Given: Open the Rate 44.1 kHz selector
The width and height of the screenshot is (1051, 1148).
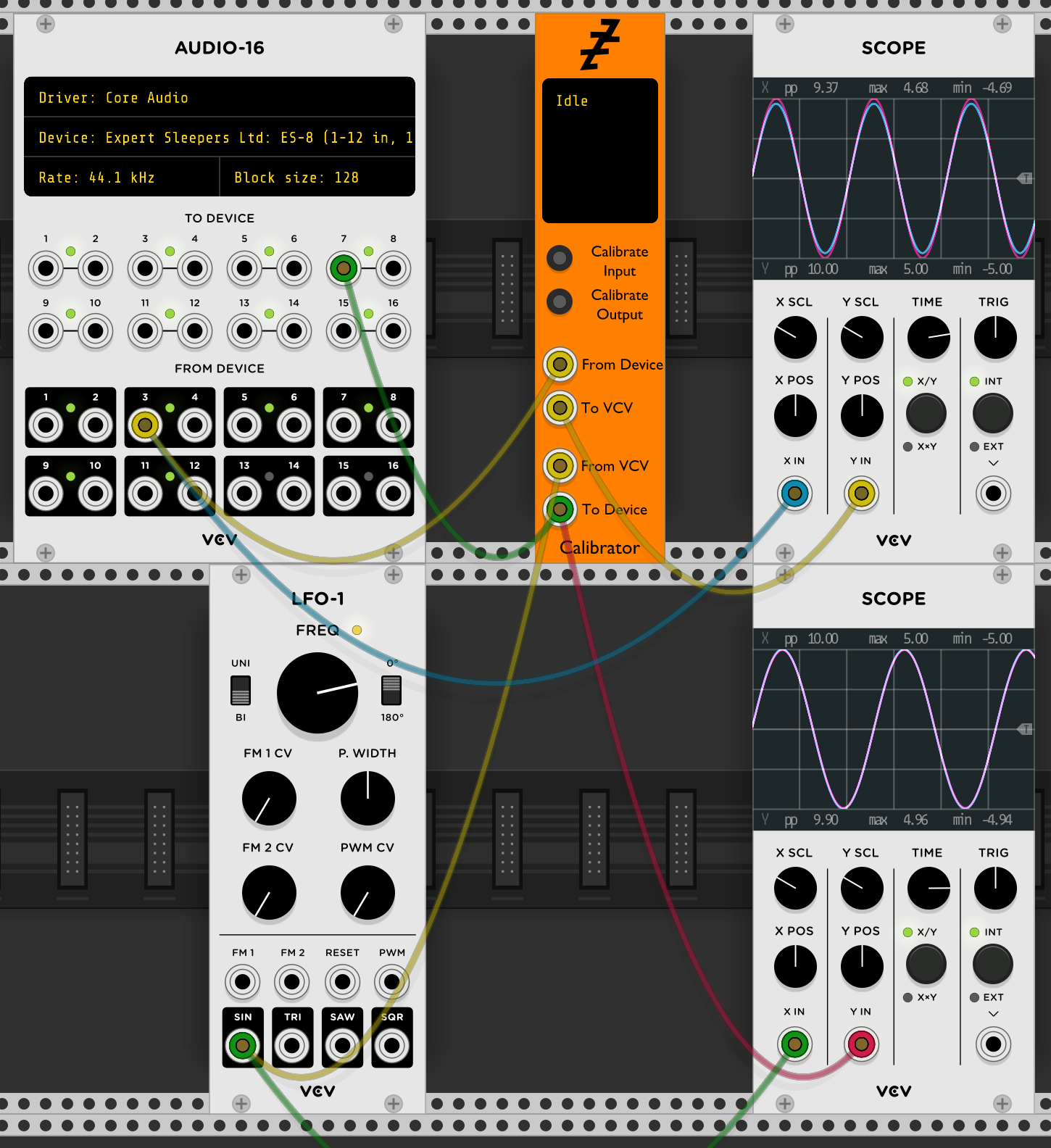Looking at the screenshot, I should (x=122, y=178).
